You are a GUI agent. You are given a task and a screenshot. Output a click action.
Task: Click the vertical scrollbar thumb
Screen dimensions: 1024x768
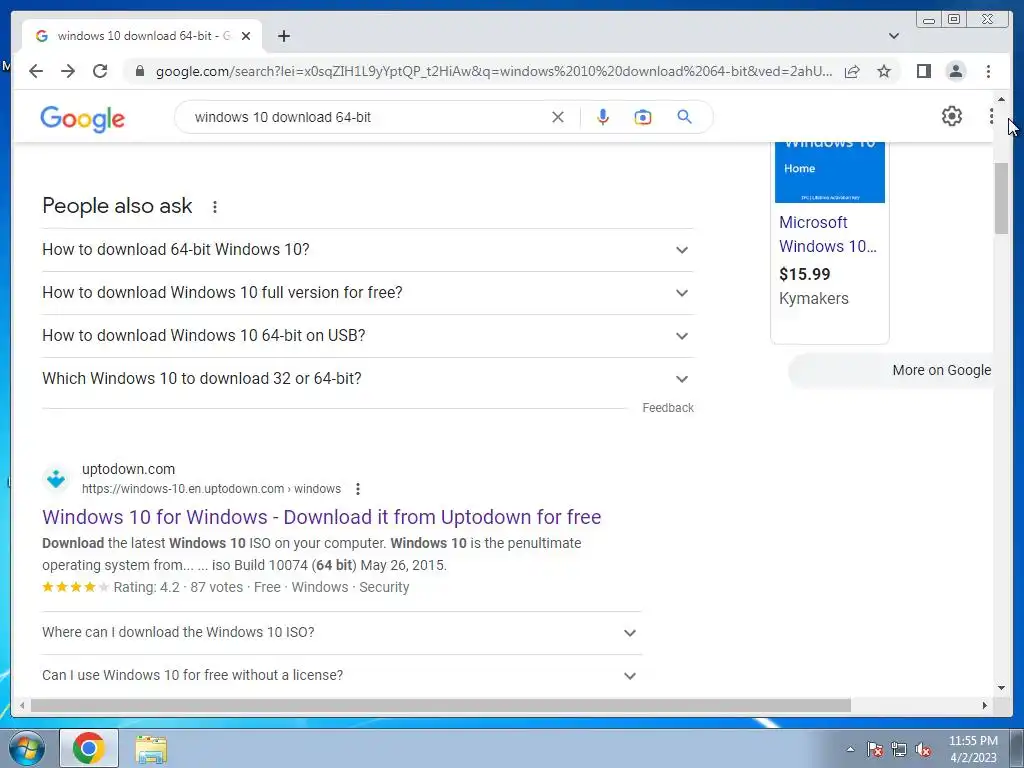[1001, 198]
